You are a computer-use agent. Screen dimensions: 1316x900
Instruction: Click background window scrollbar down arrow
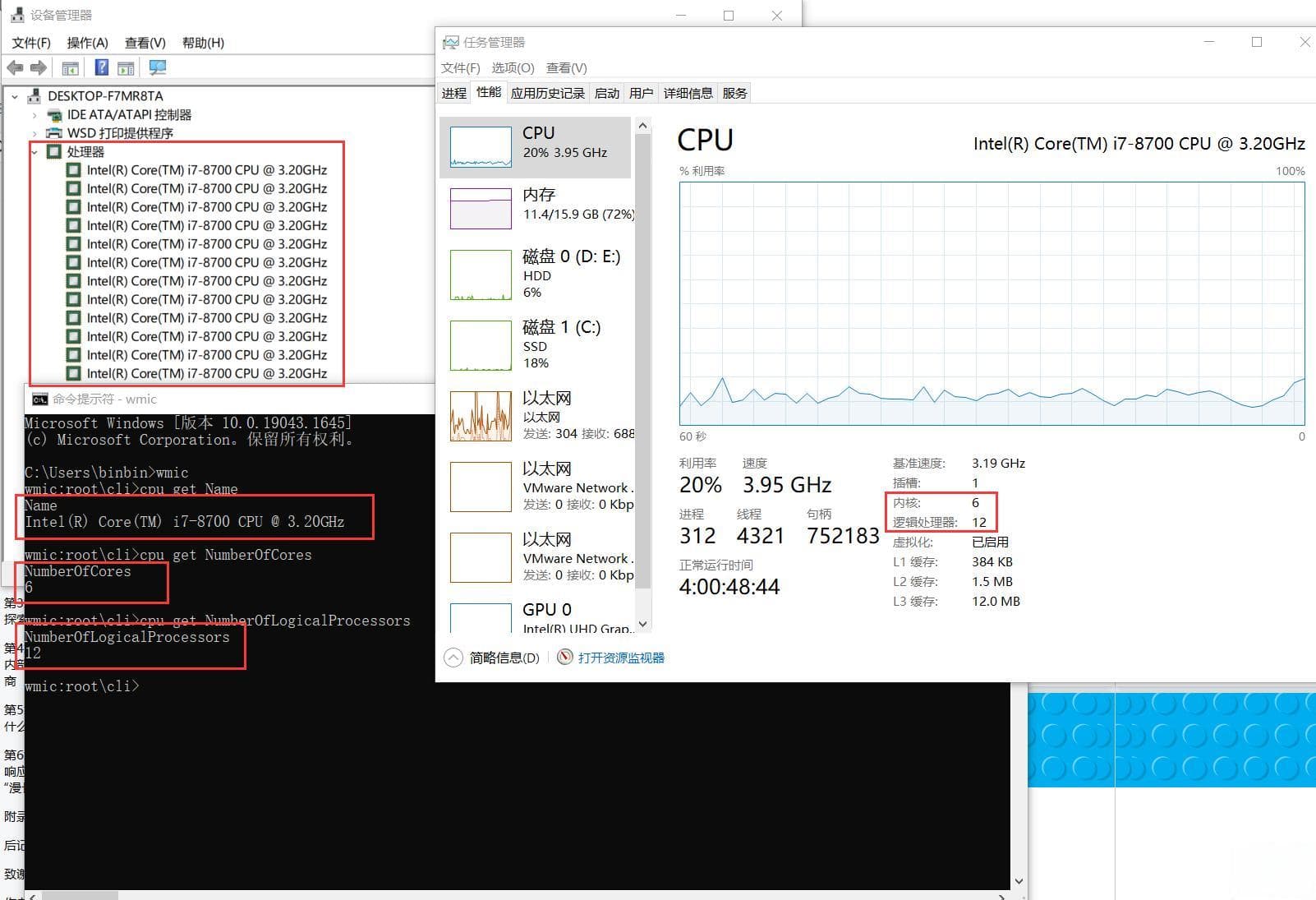[x=1019, y=881]
